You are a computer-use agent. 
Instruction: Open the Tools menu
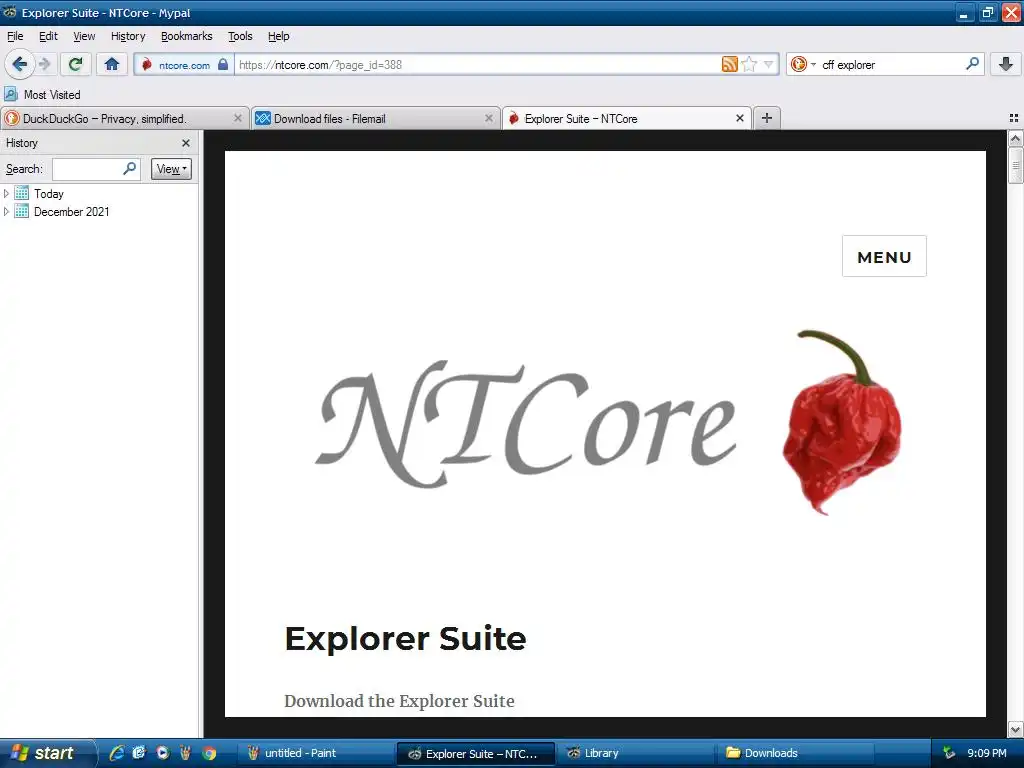click(240, 36)
